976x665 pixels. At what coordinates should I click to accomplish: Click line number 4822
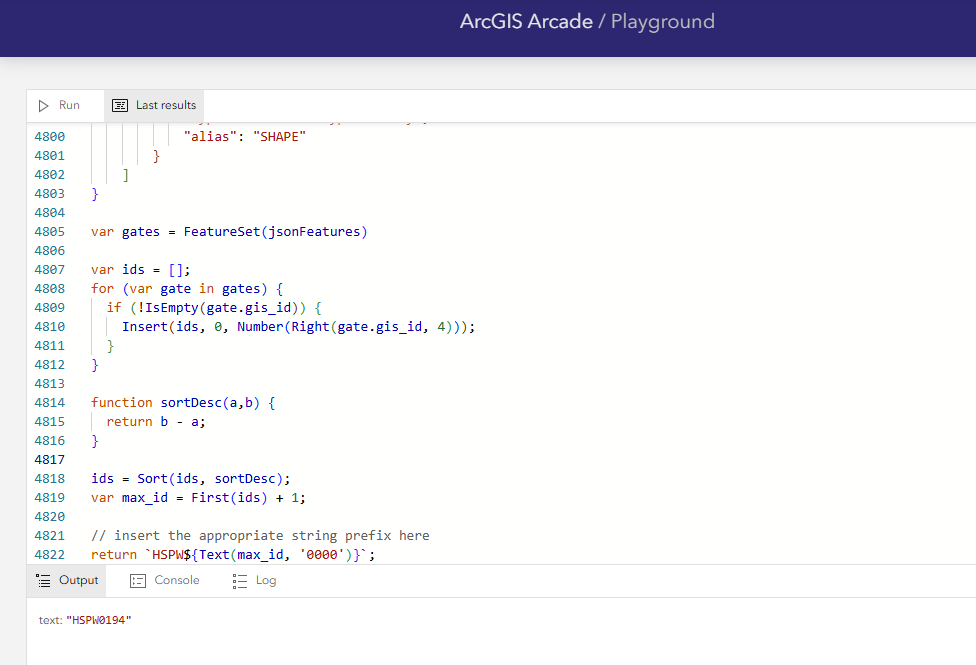click(x=50, y=554)
